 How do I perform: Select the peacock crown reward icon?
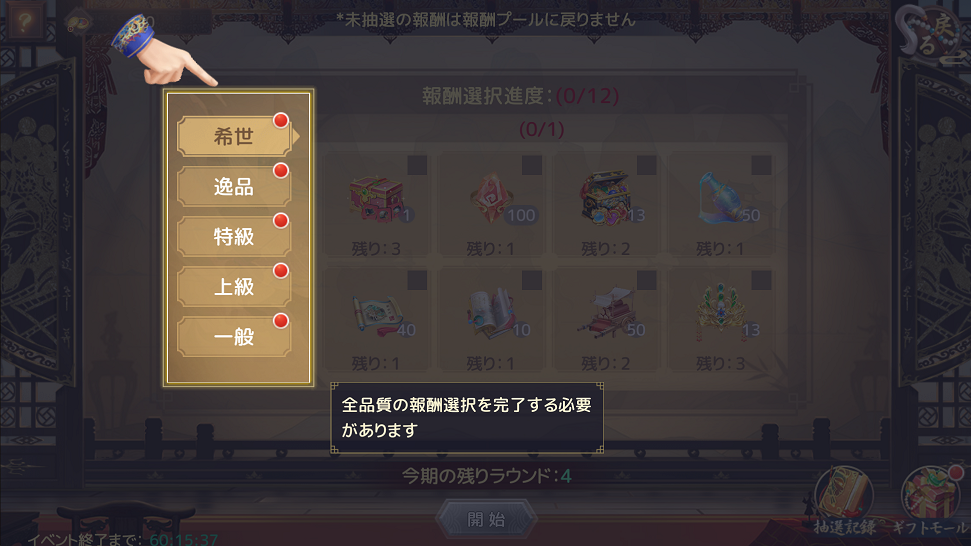(720, 312)
